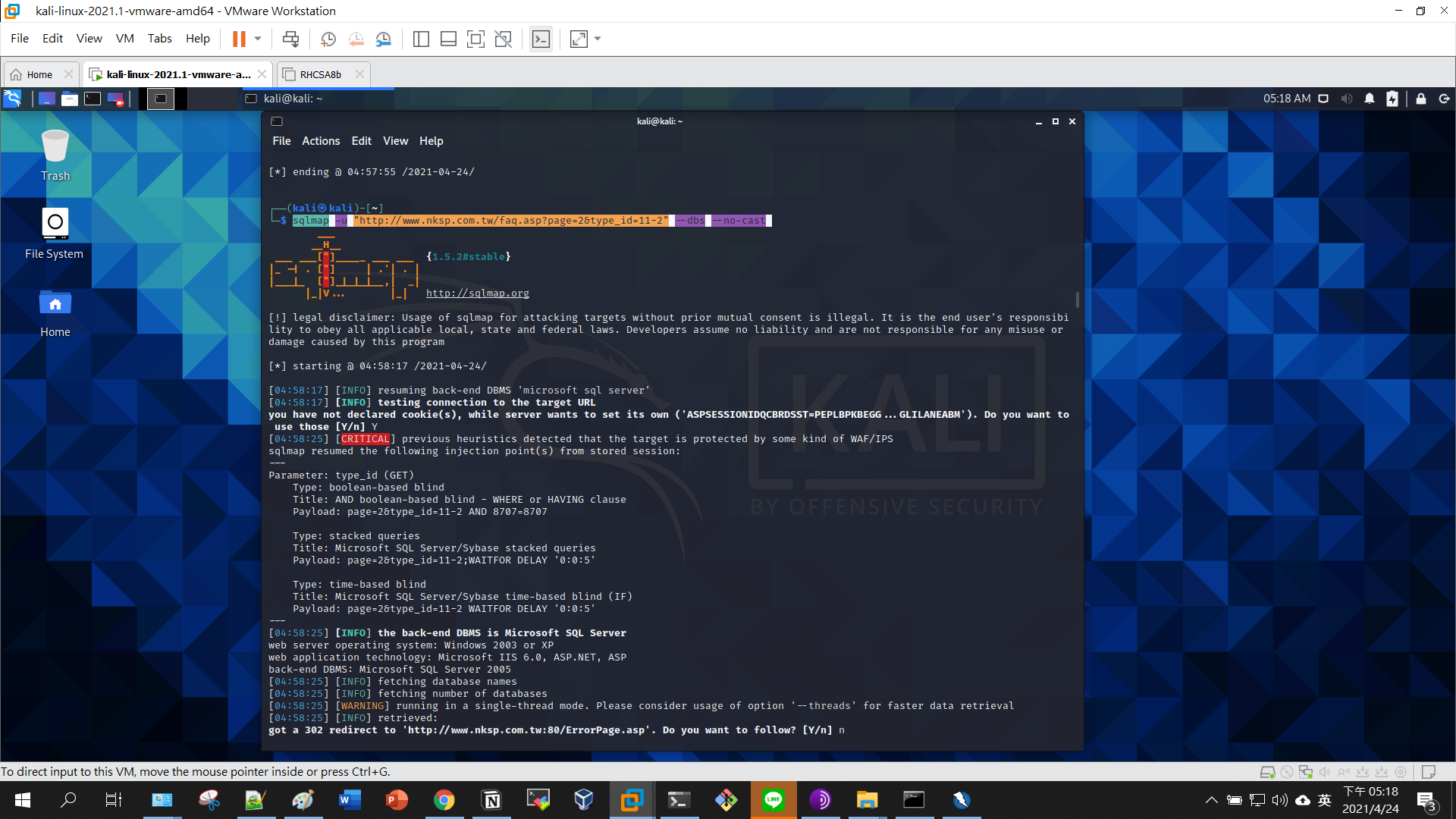Open Windows action center notifications
Screen dimensions: 1456x819
click(1426, 800)
